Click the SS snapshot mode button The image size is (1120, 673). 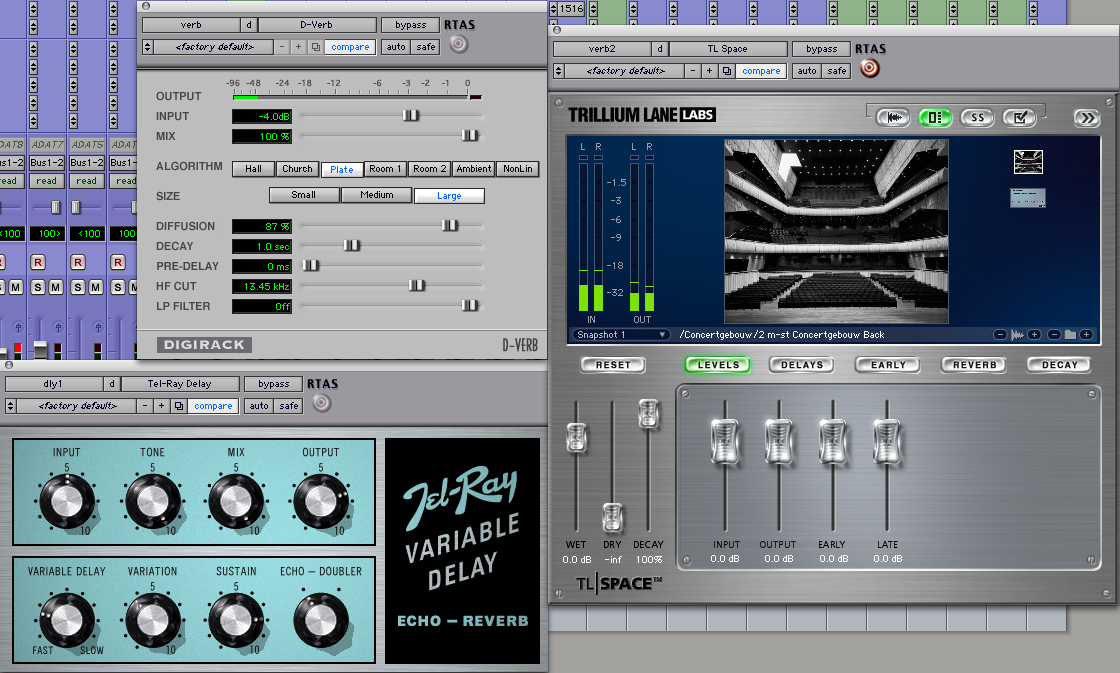977,117
